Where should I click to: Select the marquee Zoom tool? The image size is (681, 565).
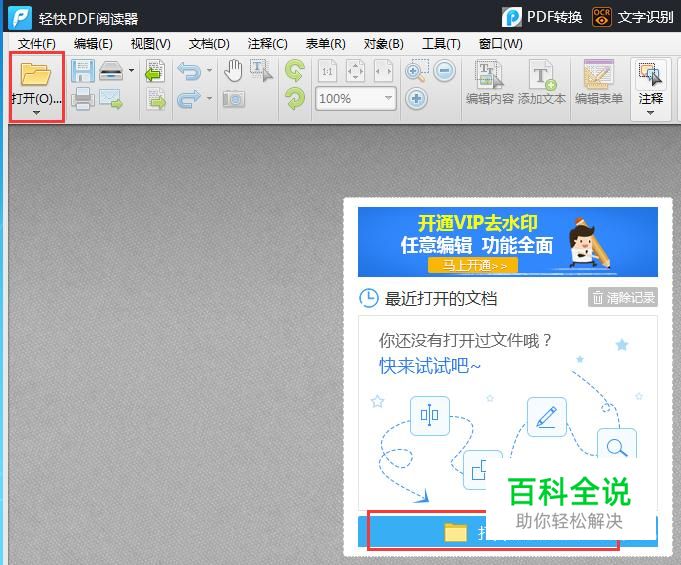point(416,71)
